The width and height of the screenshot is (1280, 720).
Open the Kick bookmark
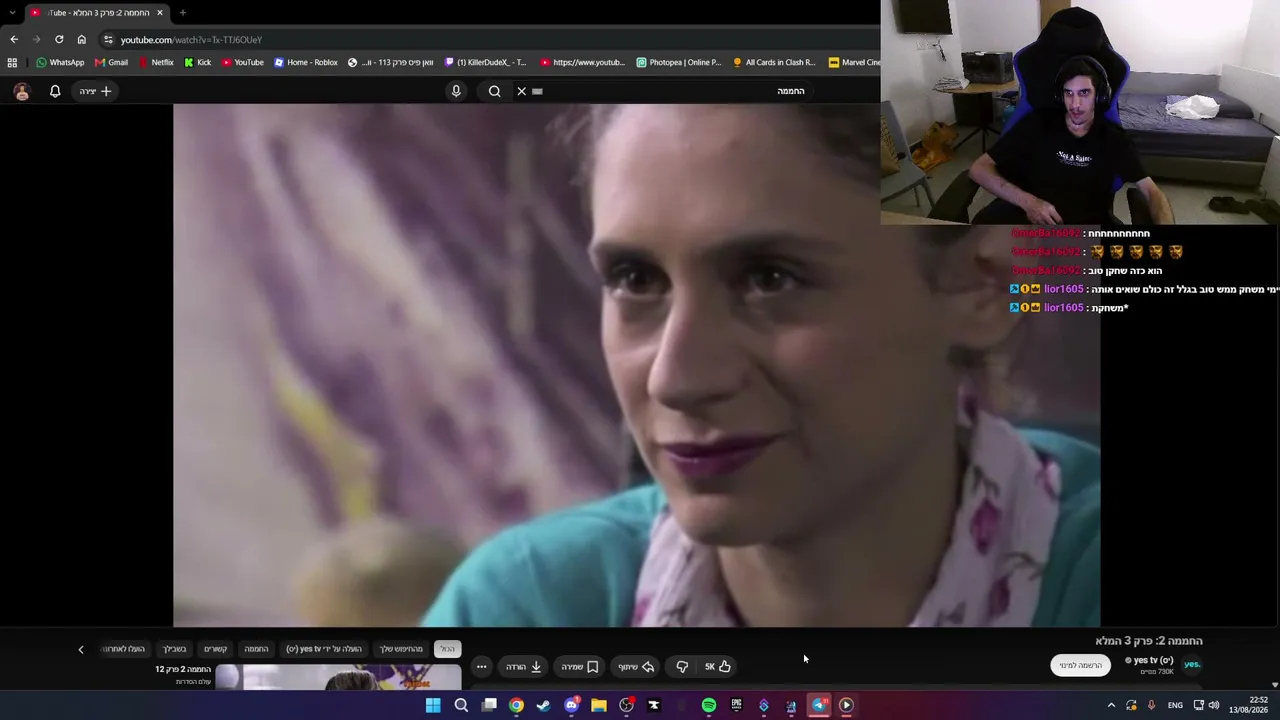point(197,62)
